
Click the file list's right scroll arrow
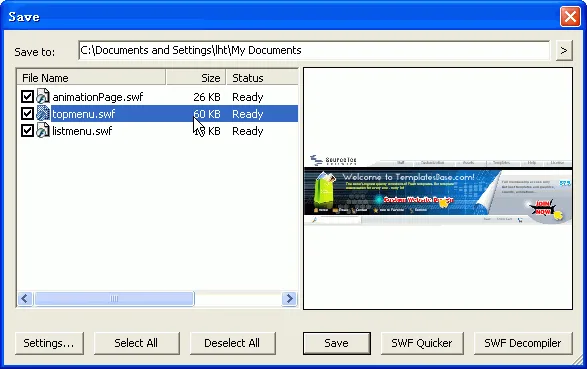(289, 299)
